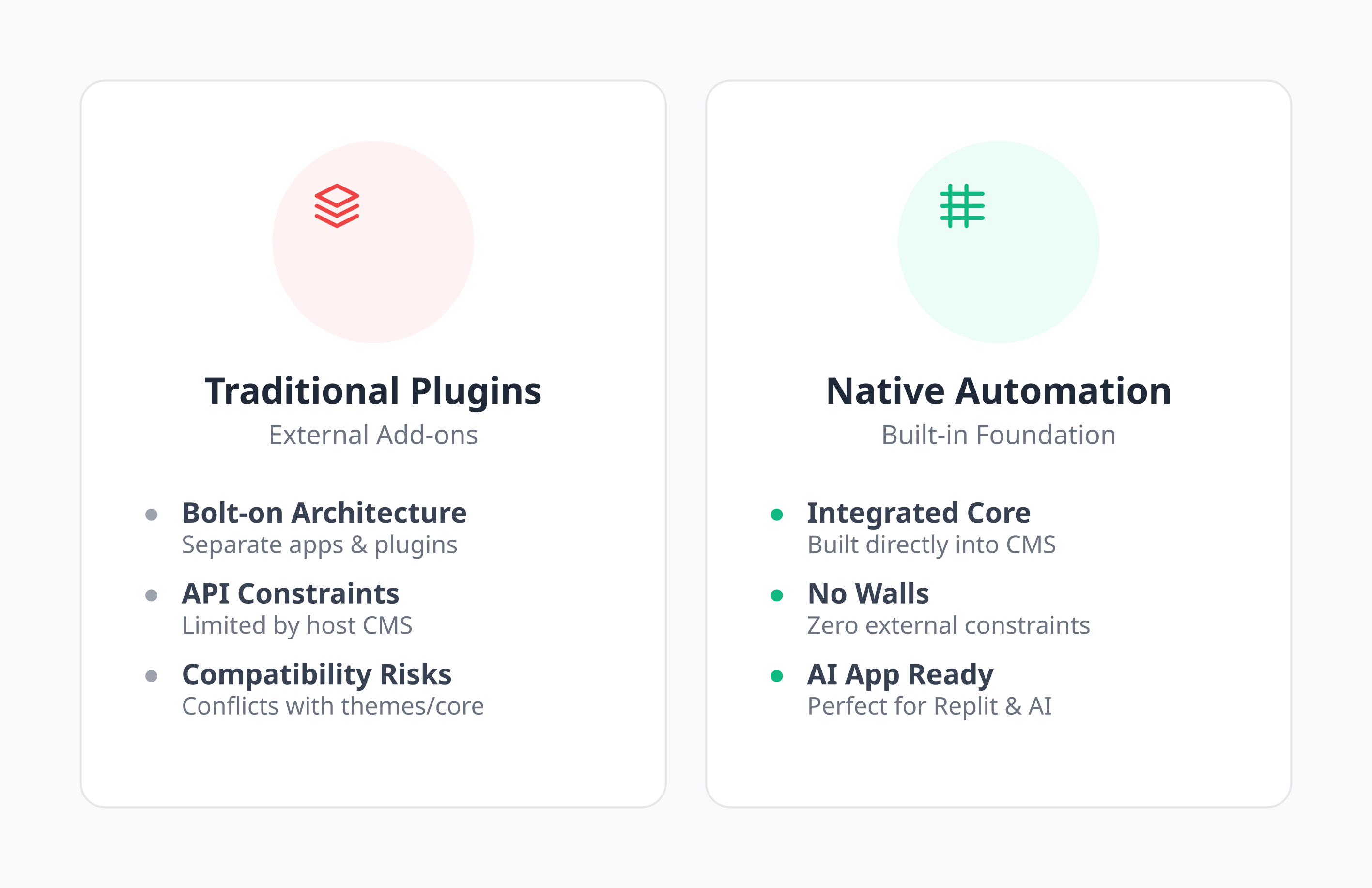Select the Traditional Plugins heading
This screenshot has width=1372, height=888.
click(x=373, y=391)
